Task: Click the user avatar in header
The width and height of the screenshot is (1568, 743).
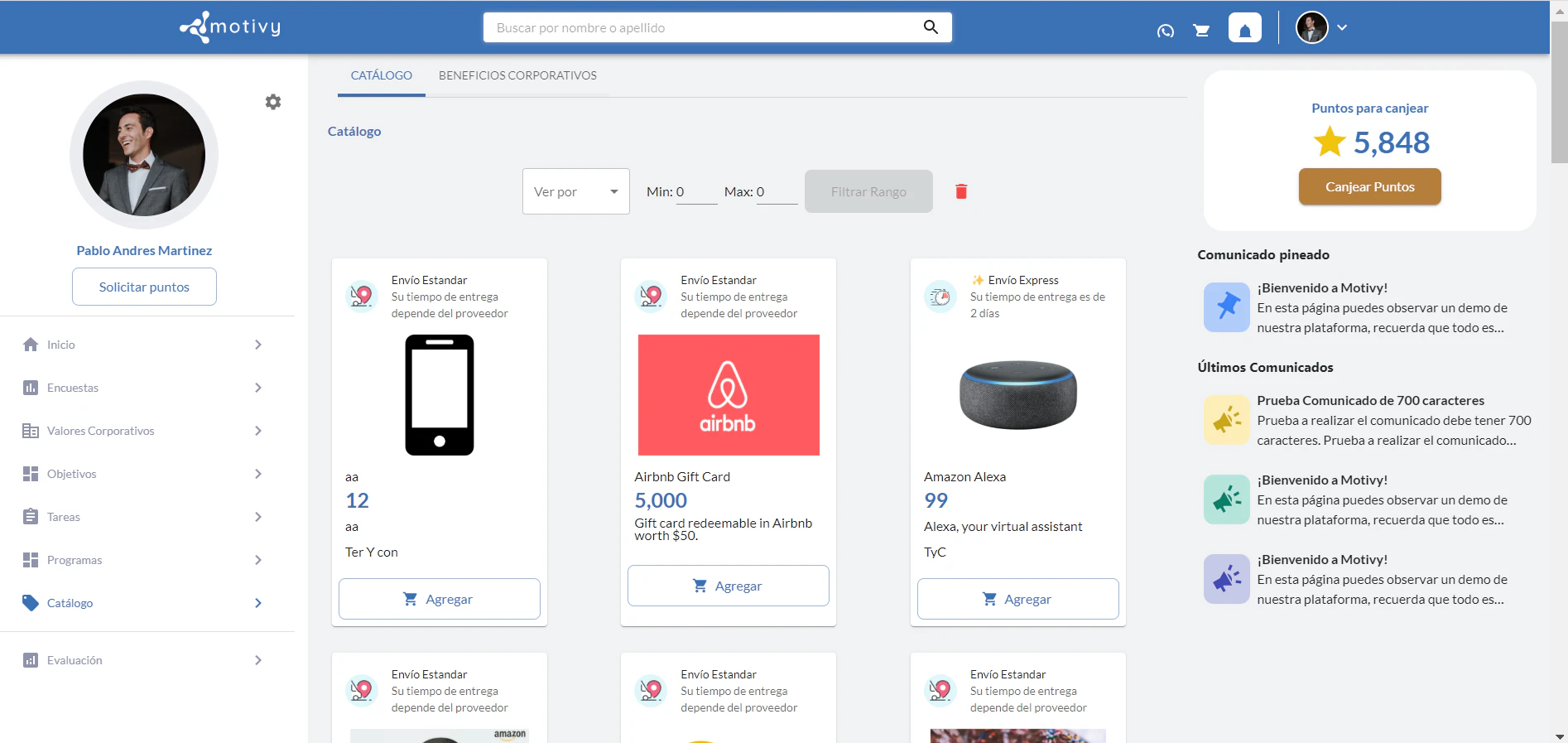Action: [1312, 27]
